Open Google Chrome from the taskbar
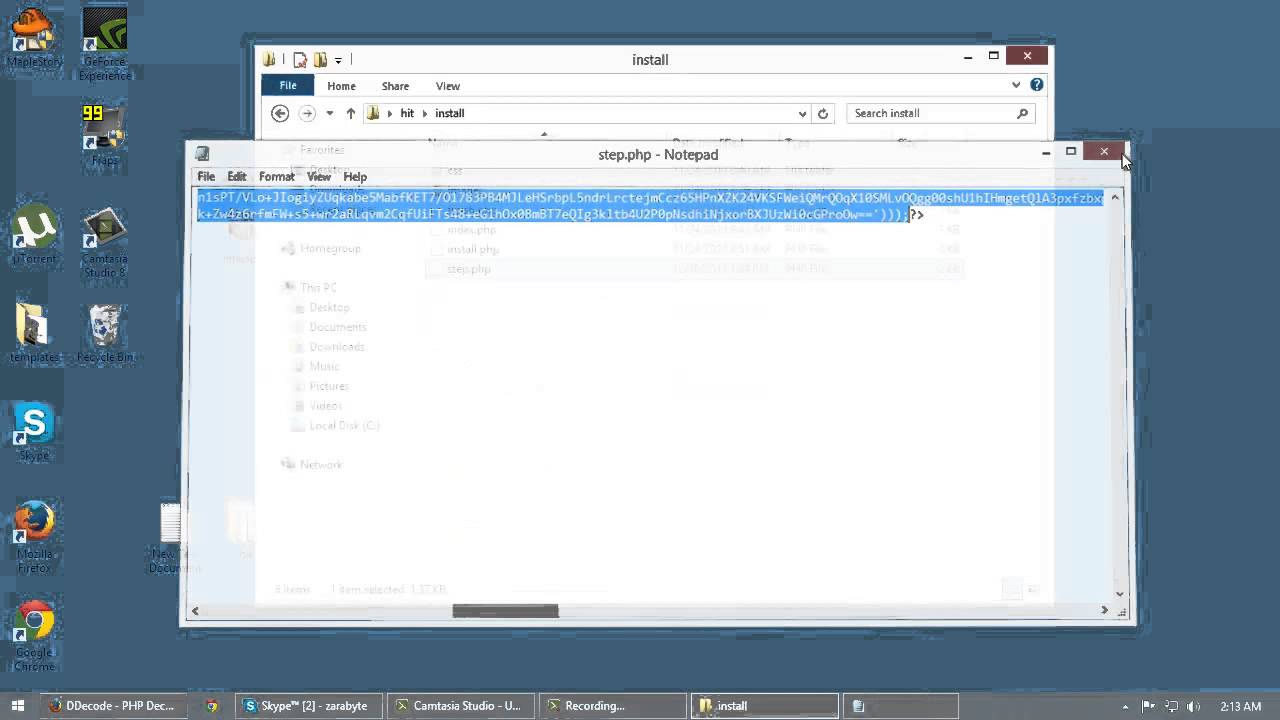This screenshot has width=1280, height=720. coord(212,706)
